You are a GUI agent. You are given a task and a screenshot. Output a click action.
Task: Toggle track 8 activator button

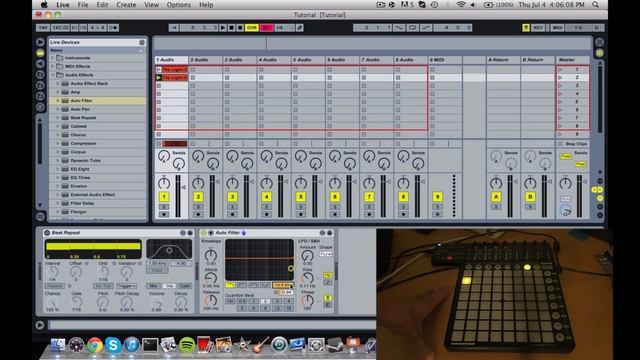click(403, 197)
